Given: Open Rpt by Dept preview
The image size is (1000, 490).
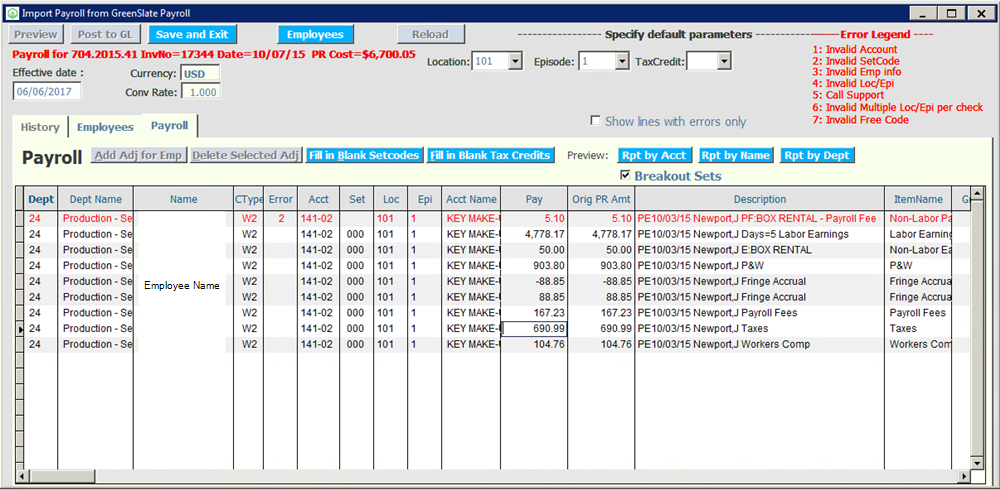Looking at the screenshot, I should [817, 155].
